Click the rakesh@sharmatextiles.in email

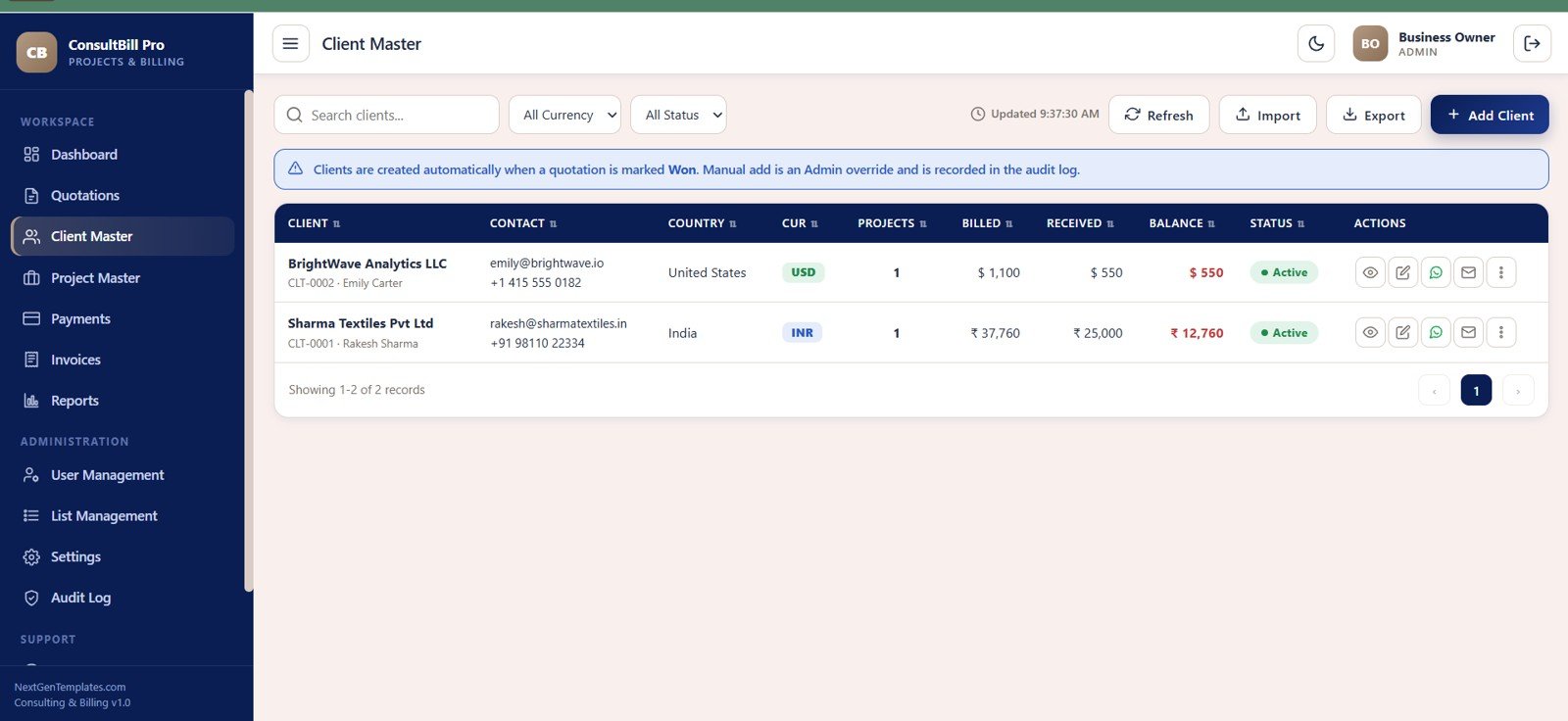[x=559, y=323]
